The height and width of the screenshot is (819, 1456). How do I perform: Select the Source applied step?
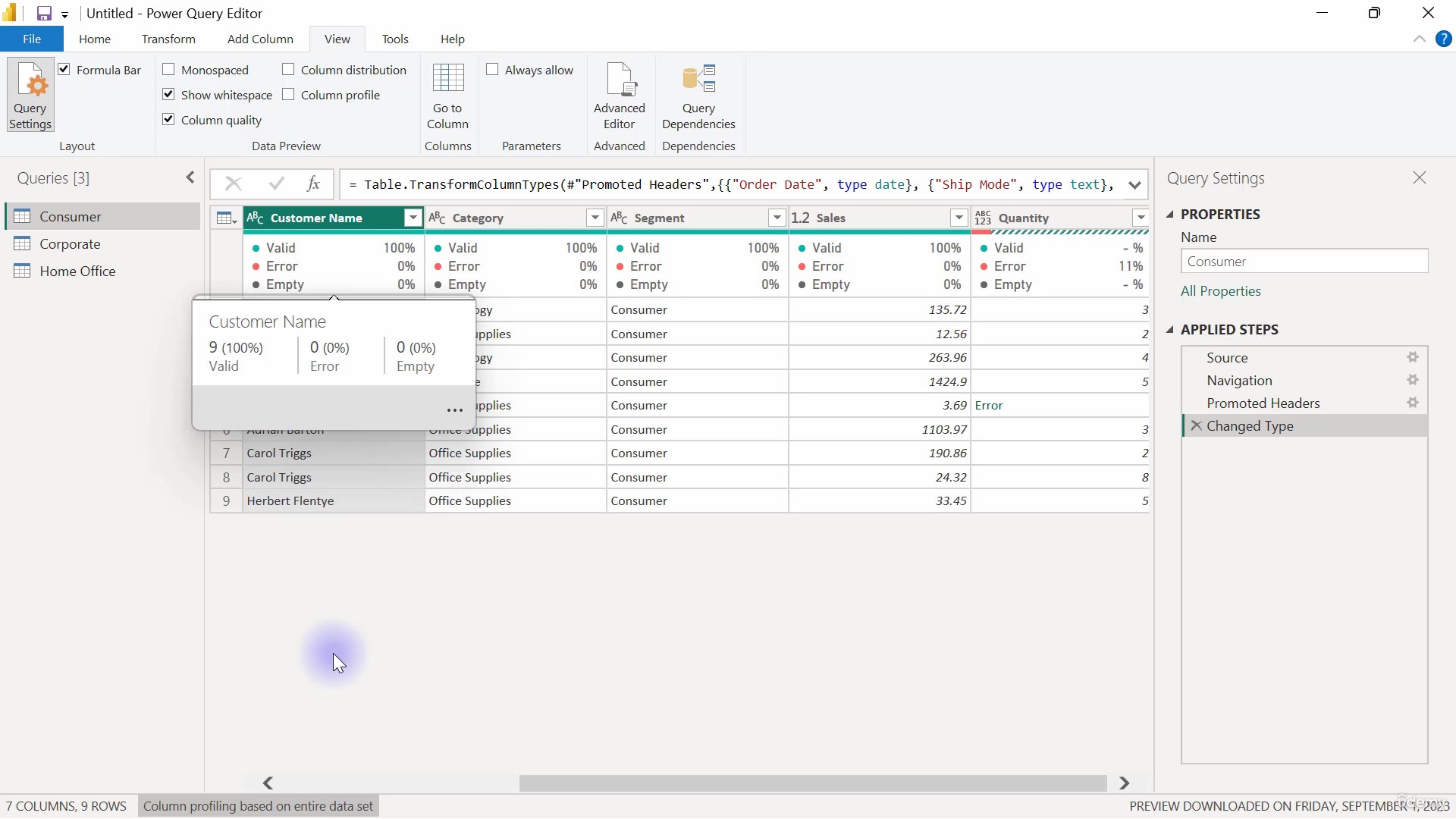pyautogui.click(x=1304, y=358)
